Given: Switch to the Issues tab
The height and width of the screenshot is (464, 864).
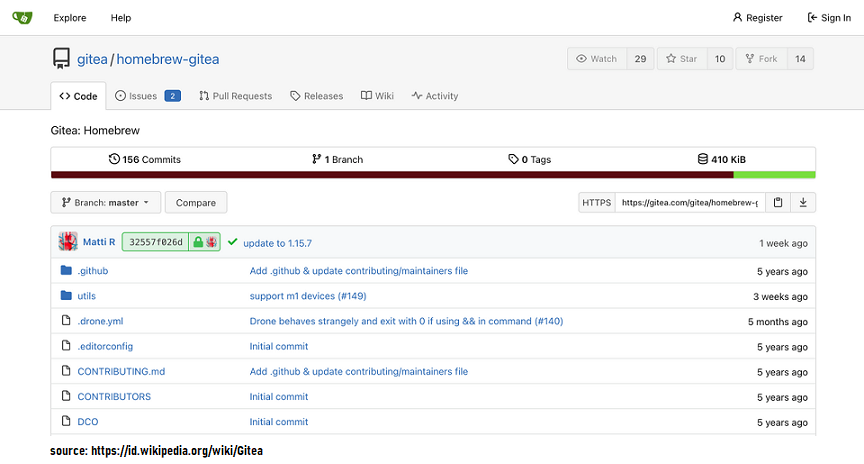Looking at the screenshot, I should 146,96.
